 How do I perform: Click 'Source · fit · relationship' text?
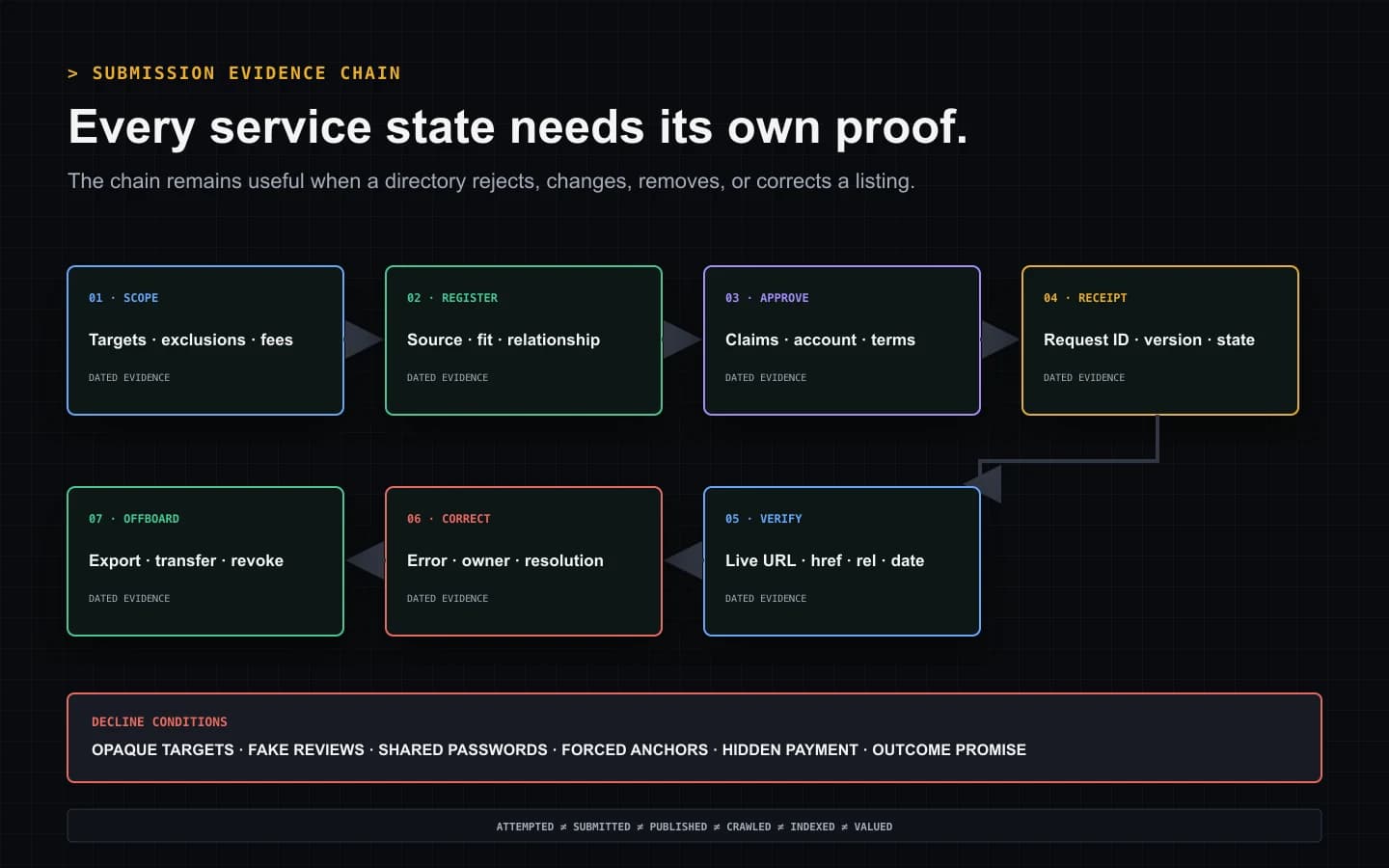tap(504, 339)
